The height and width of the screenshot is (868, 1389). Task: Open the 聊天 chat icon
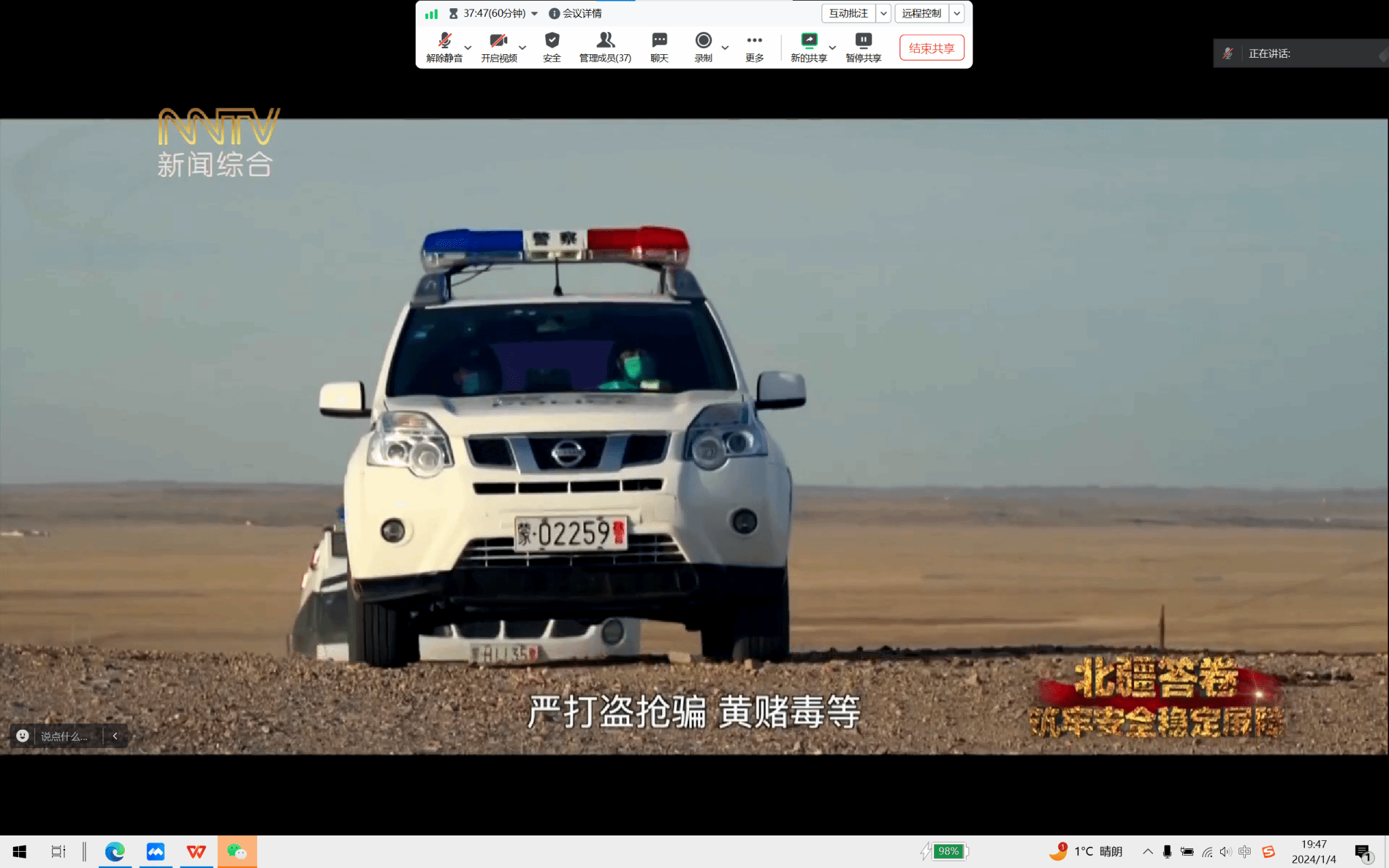point(659,42)
